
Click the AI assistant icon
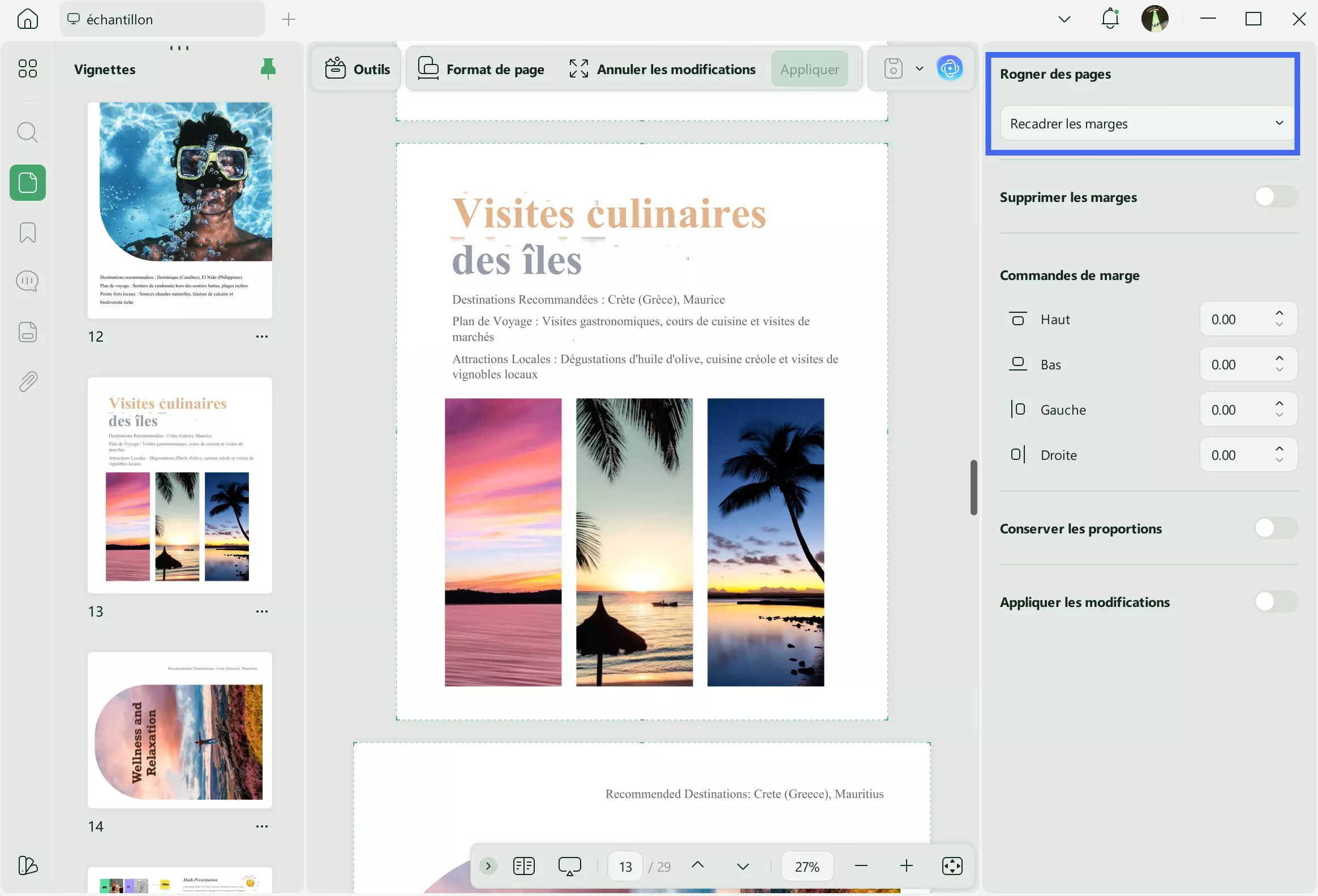coord(950,68)
